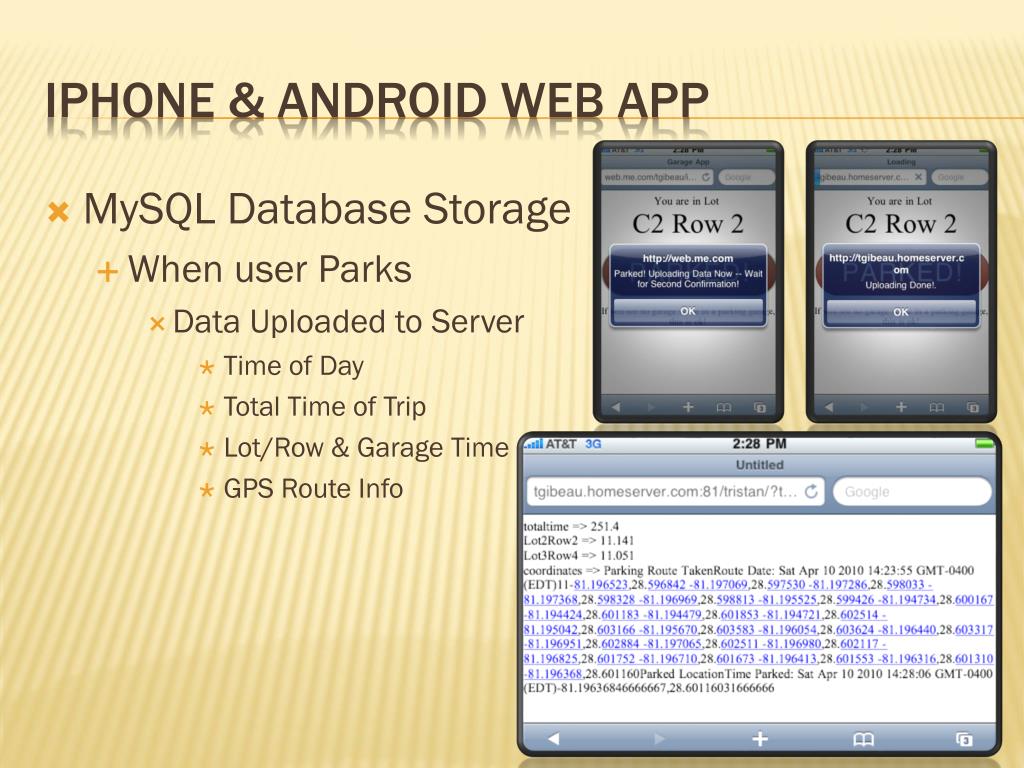Click the Google search field in the Garage App phone
1024x768 pixels.
point(746,177)
